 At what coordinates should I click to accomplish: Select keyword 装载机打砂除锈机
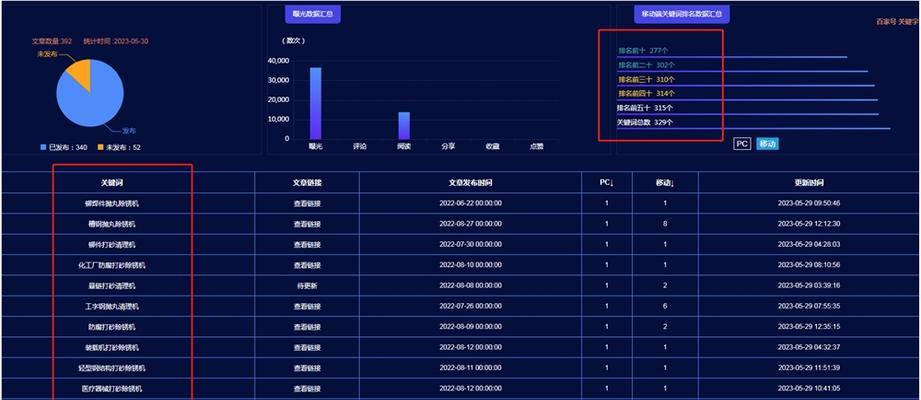(x=112, y=348)
